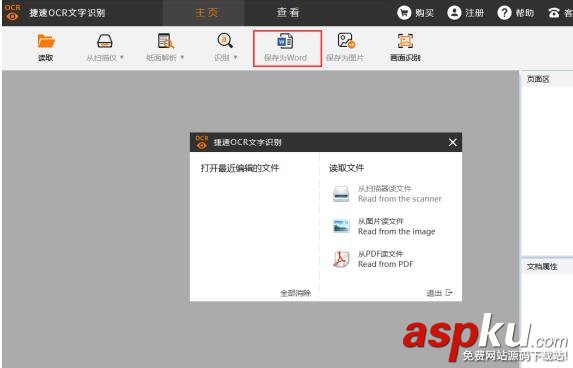The height and width of the screenshot is (368, 573).
Task: Click the OCR logo in dialog title
Action: pyautogui.click(x=202, y=142)
